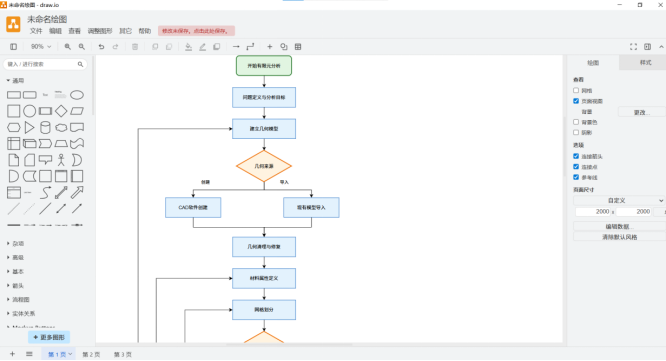Image resolution: width=666 pixels, height=361 pixels.
Task: Click the zoom out magnifier icon
Action: point(82,47)
